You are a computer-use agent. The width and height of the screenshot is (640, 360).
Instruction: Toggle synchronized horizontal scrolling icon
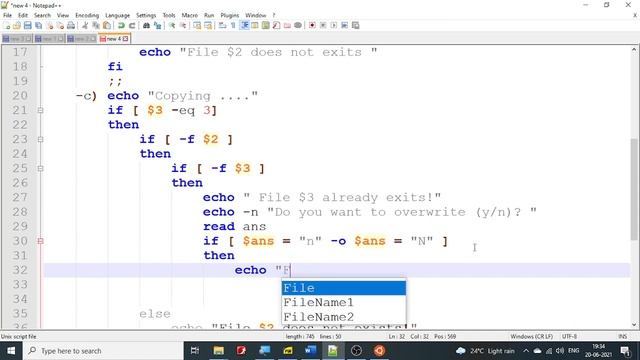(x=209, y=25)
